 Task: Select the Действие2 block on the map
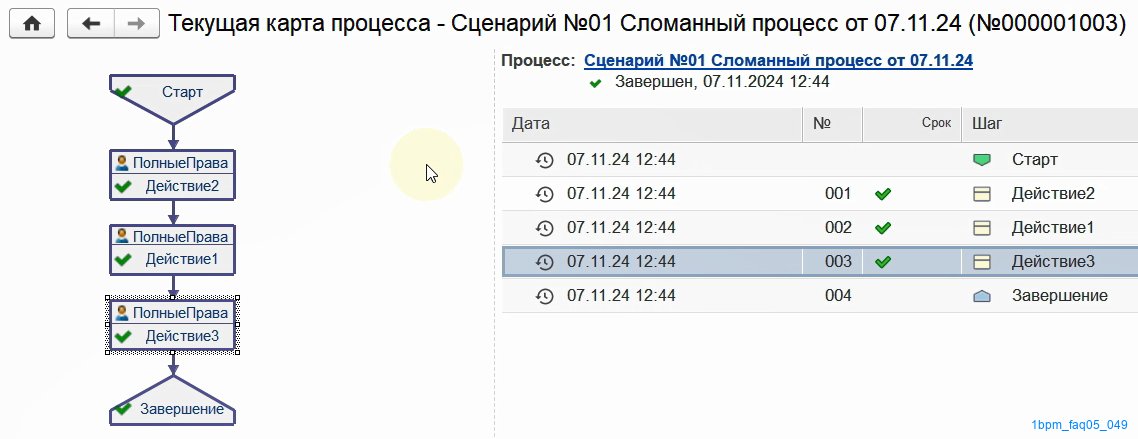tap(173, 175)
